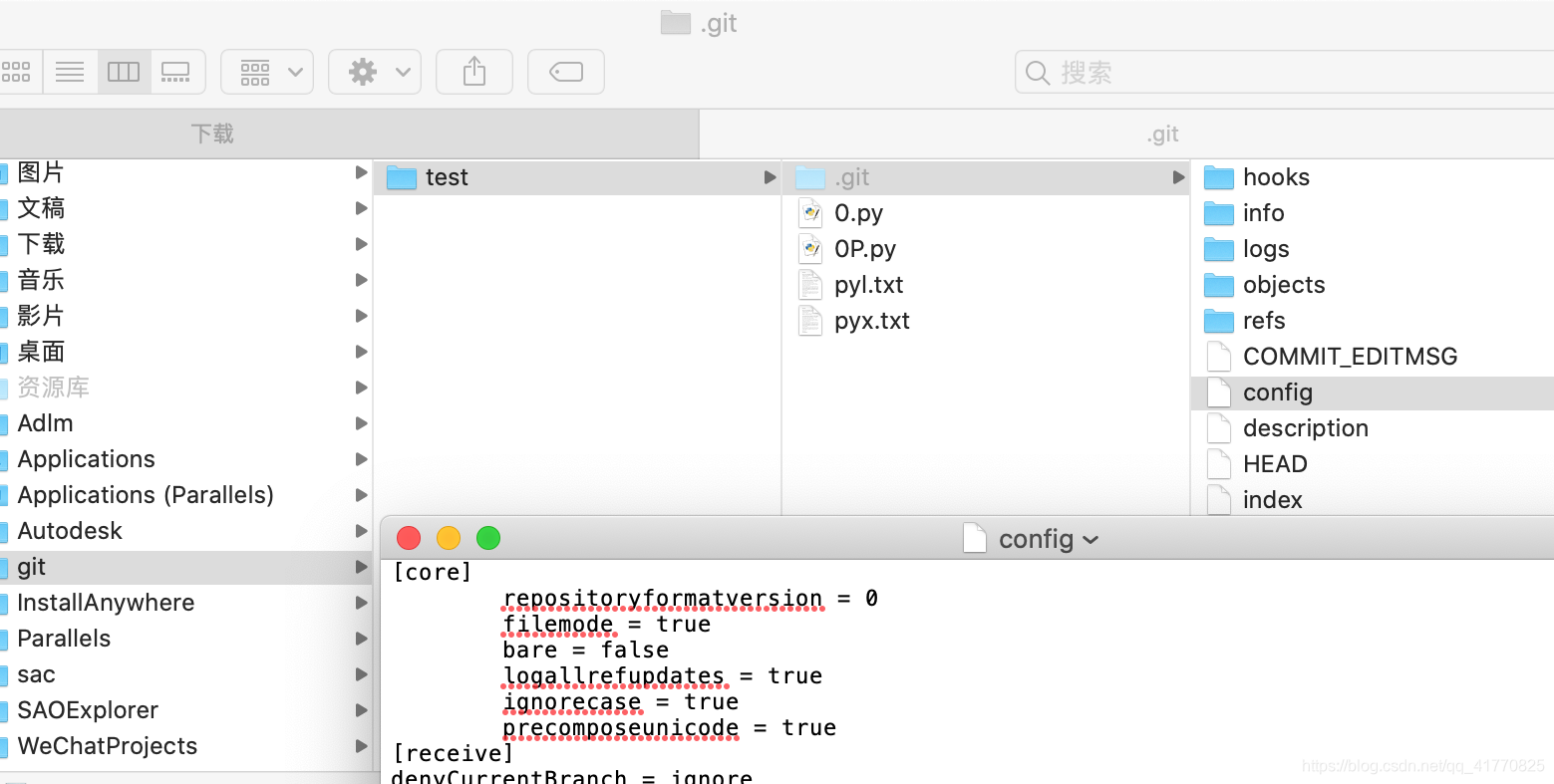Select the 图片 folder row
The image size is (1554, 784).
pyautogui.click(x=185, y=172)
